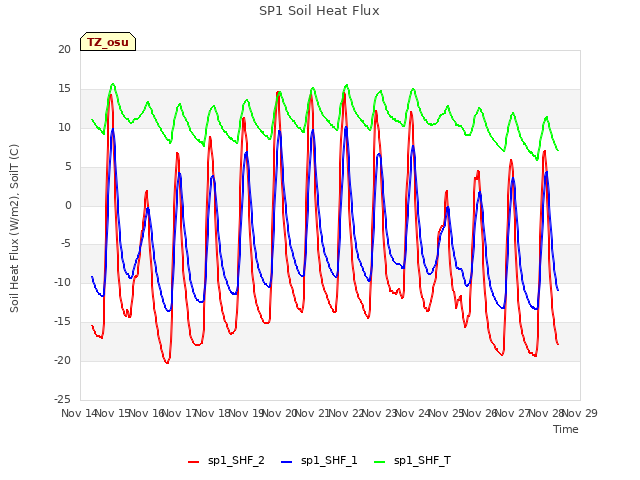Image resolution: width=640 pixels, height=480 pixels.
Task: Click the Time x-axis label
Action: (x=566, y=429)
